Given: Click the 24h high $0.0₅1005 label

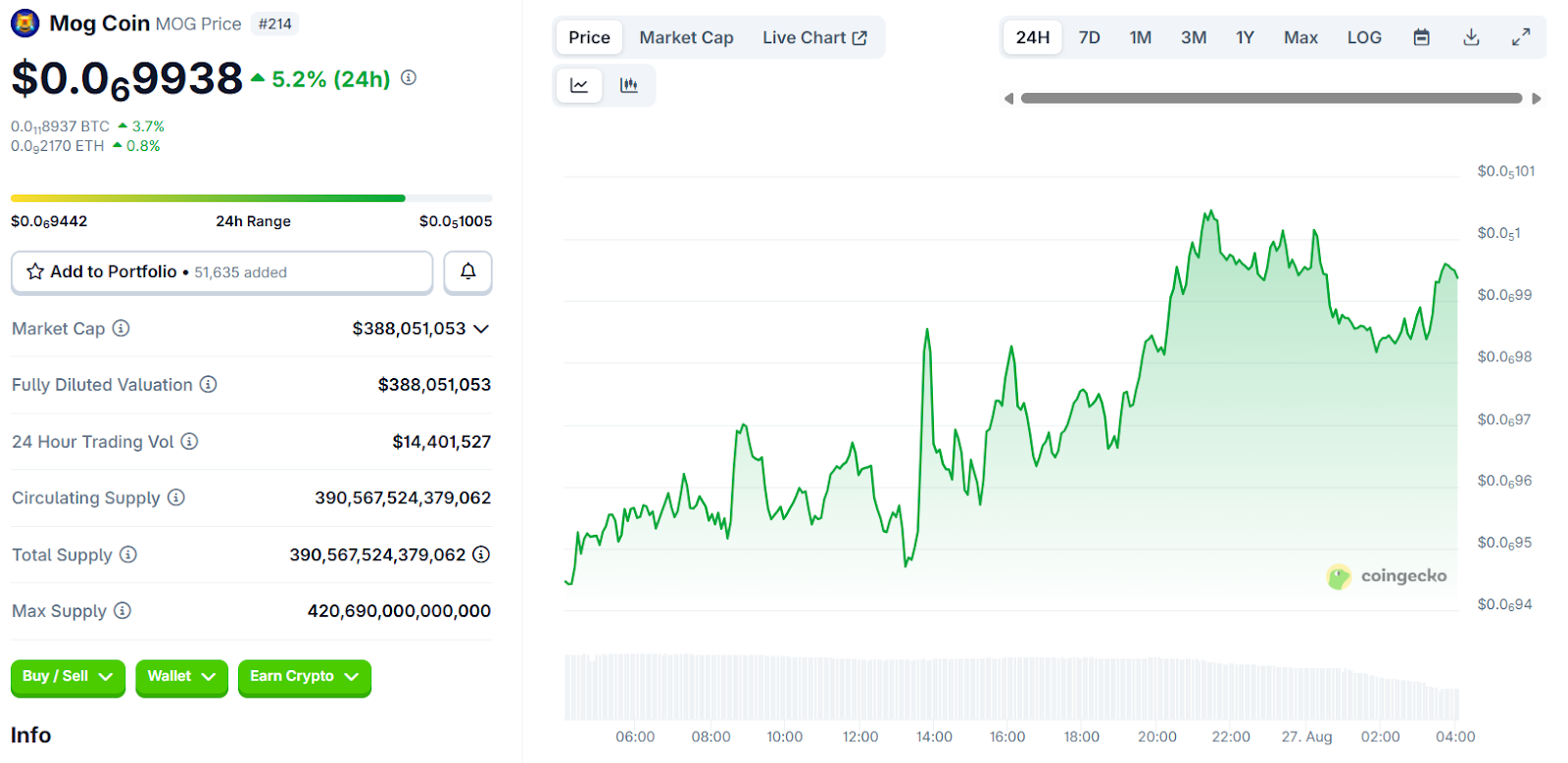Looking at the screenshot, I should coord(456,221).
